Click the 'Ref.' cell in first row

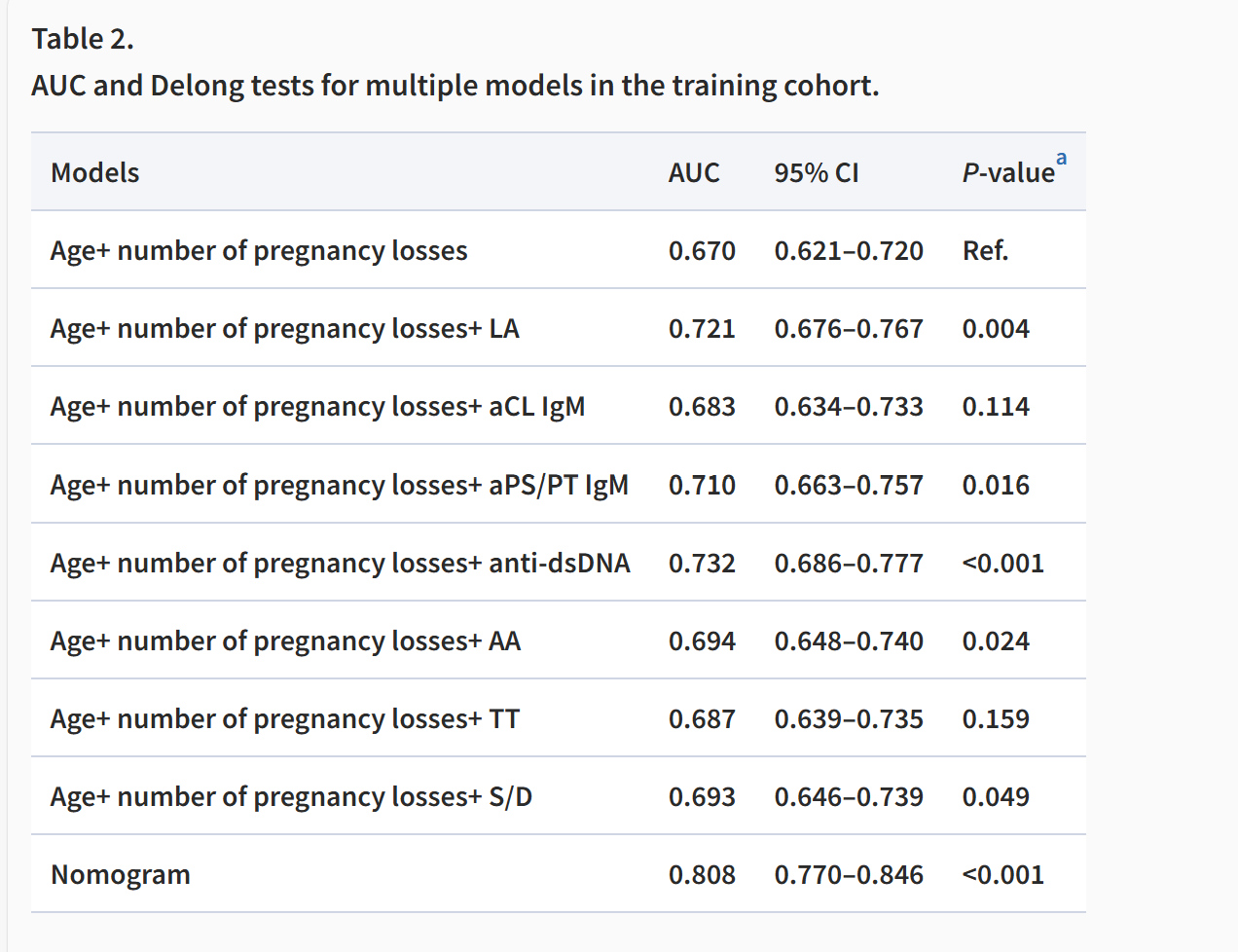[x=985, y=251]
